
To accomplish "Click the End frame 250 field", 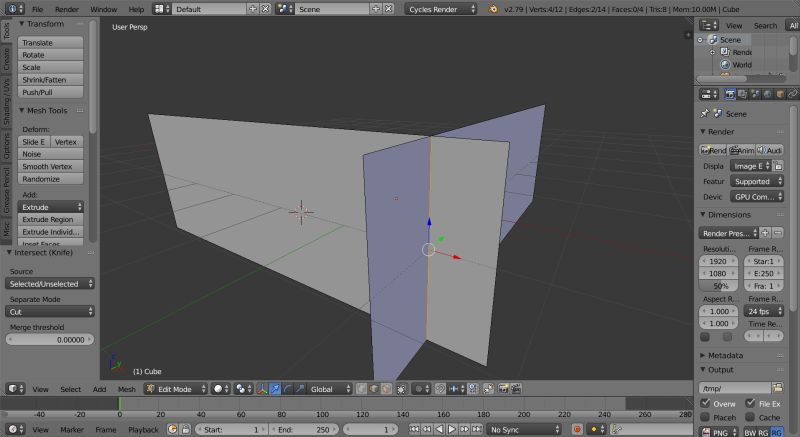I will point(304,429).
